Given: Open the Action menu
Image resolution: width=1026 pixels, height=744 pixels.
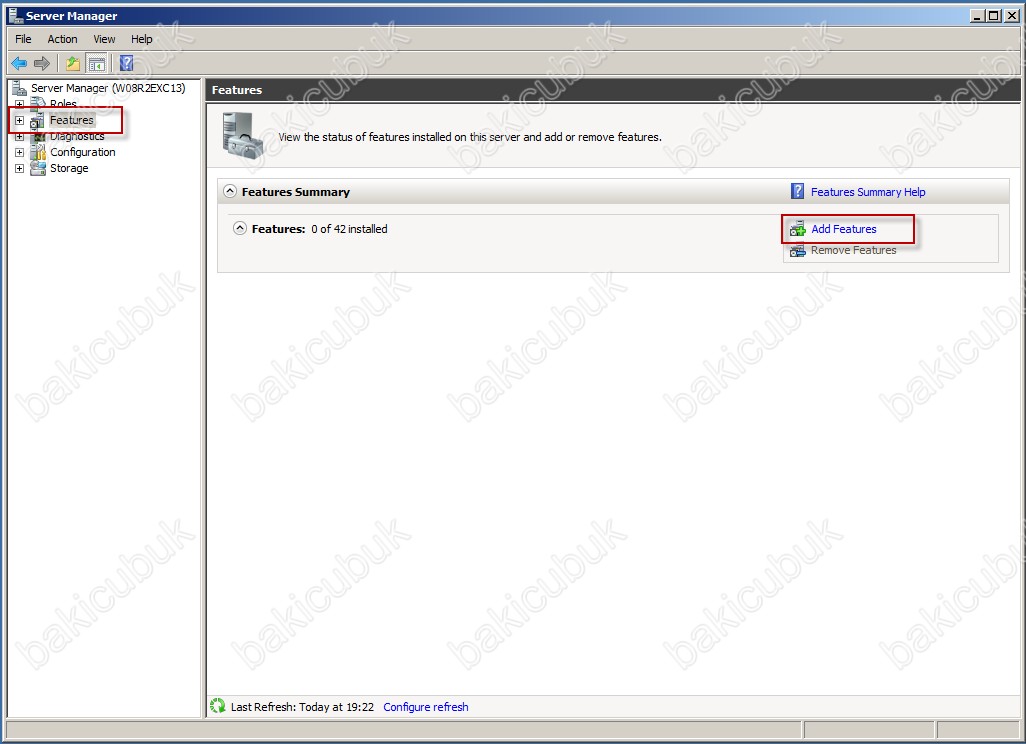Looking at the screenshot, I should (62, 39).
